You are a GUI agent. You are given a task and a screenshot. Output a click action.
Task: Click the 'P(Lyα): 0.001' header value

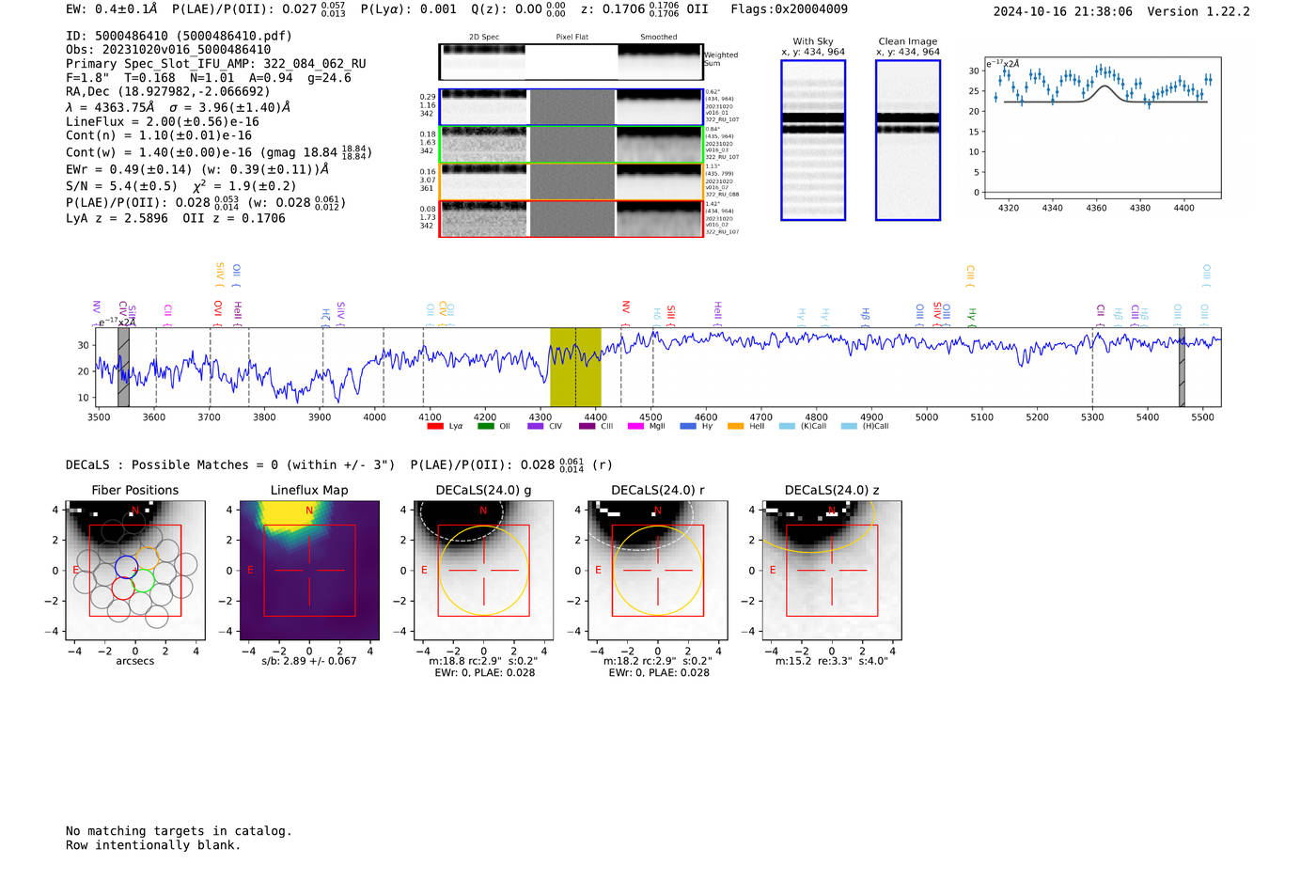point(408,9)
